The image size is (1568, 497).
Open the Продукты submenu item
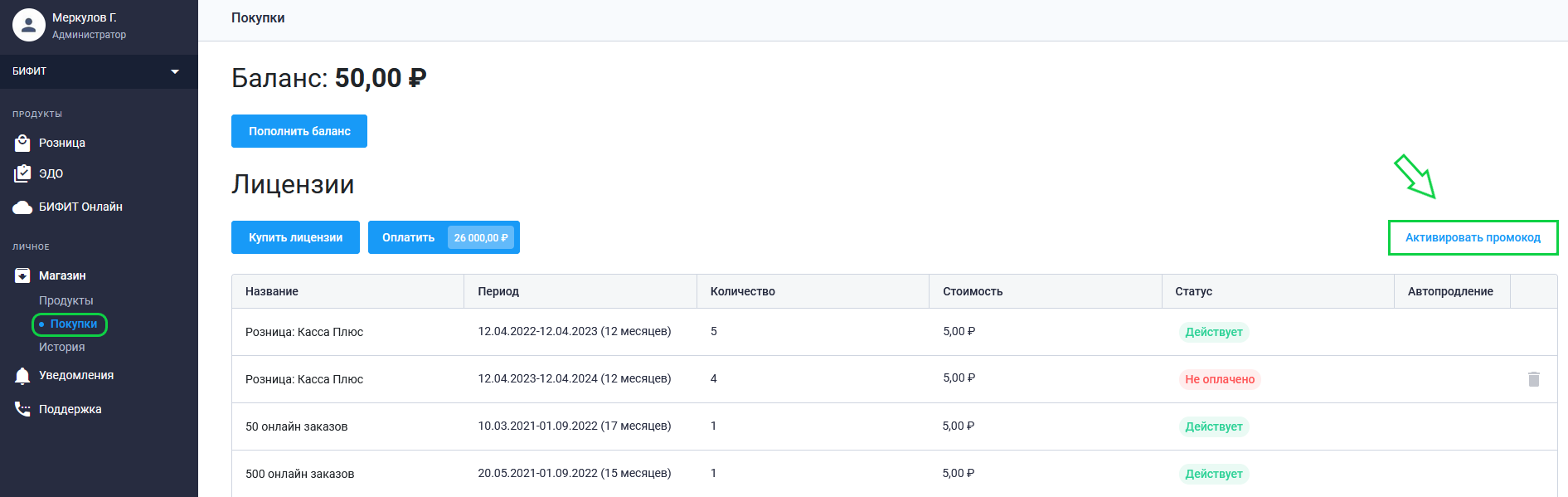point(66,300)
